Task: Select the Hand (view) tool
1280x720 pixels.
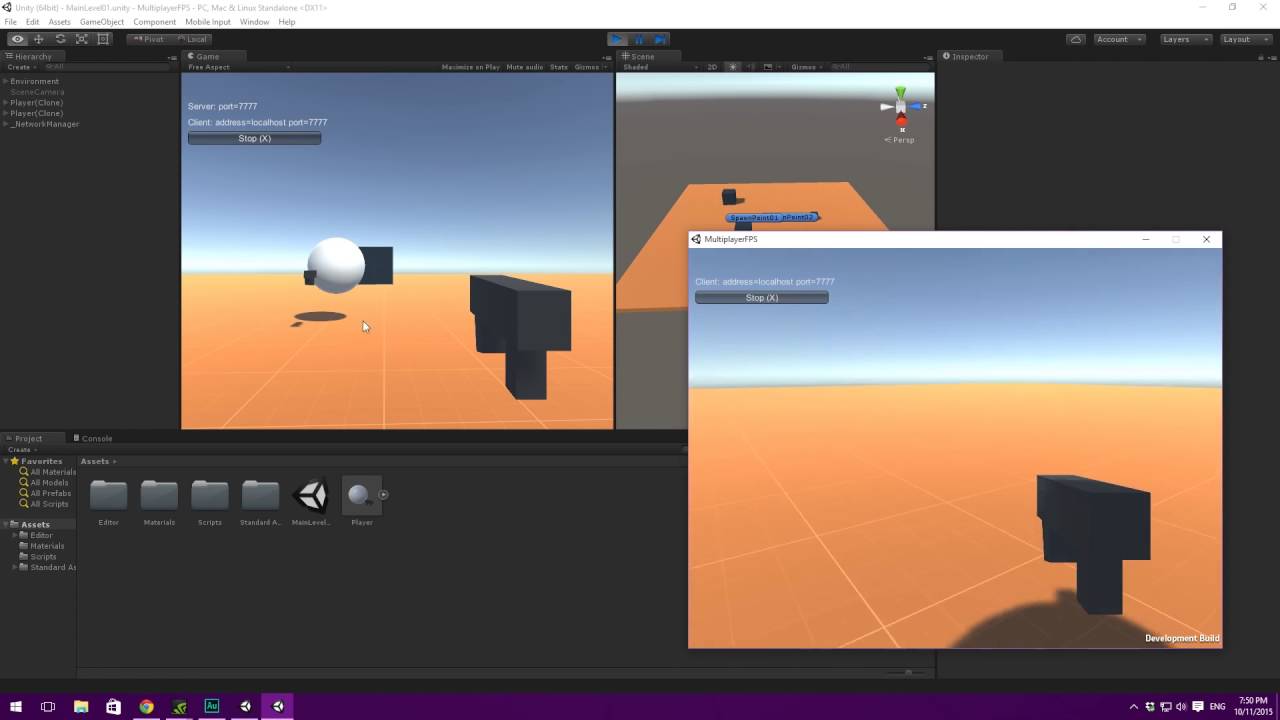Action: coord(17,39)
